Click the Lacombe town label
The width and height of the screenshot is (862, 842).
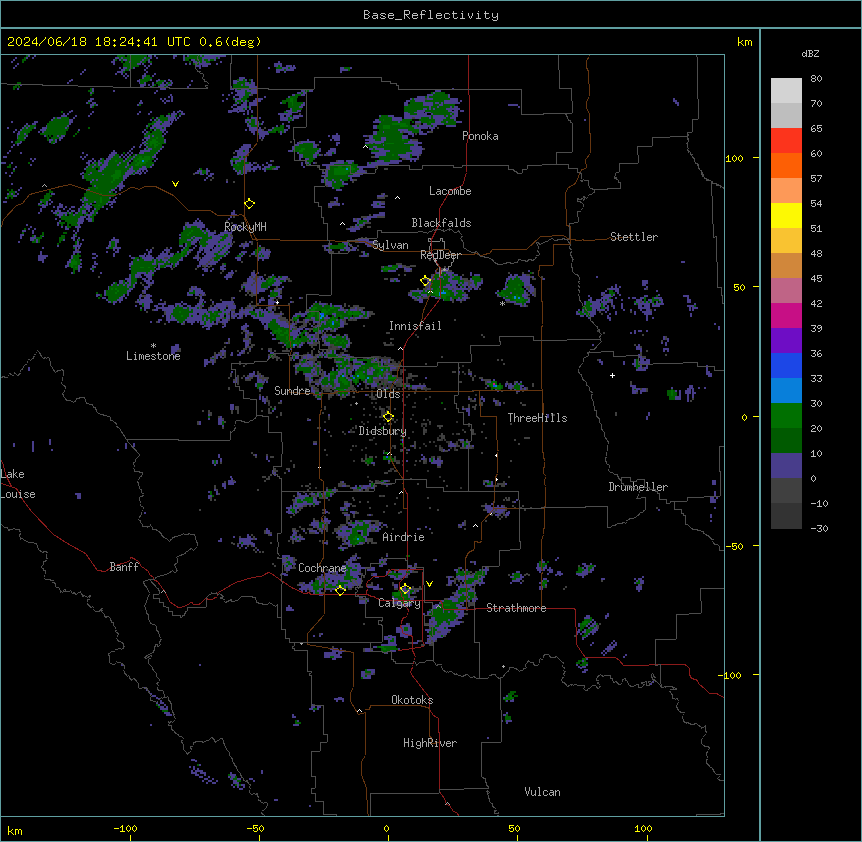tap(450, 191)
